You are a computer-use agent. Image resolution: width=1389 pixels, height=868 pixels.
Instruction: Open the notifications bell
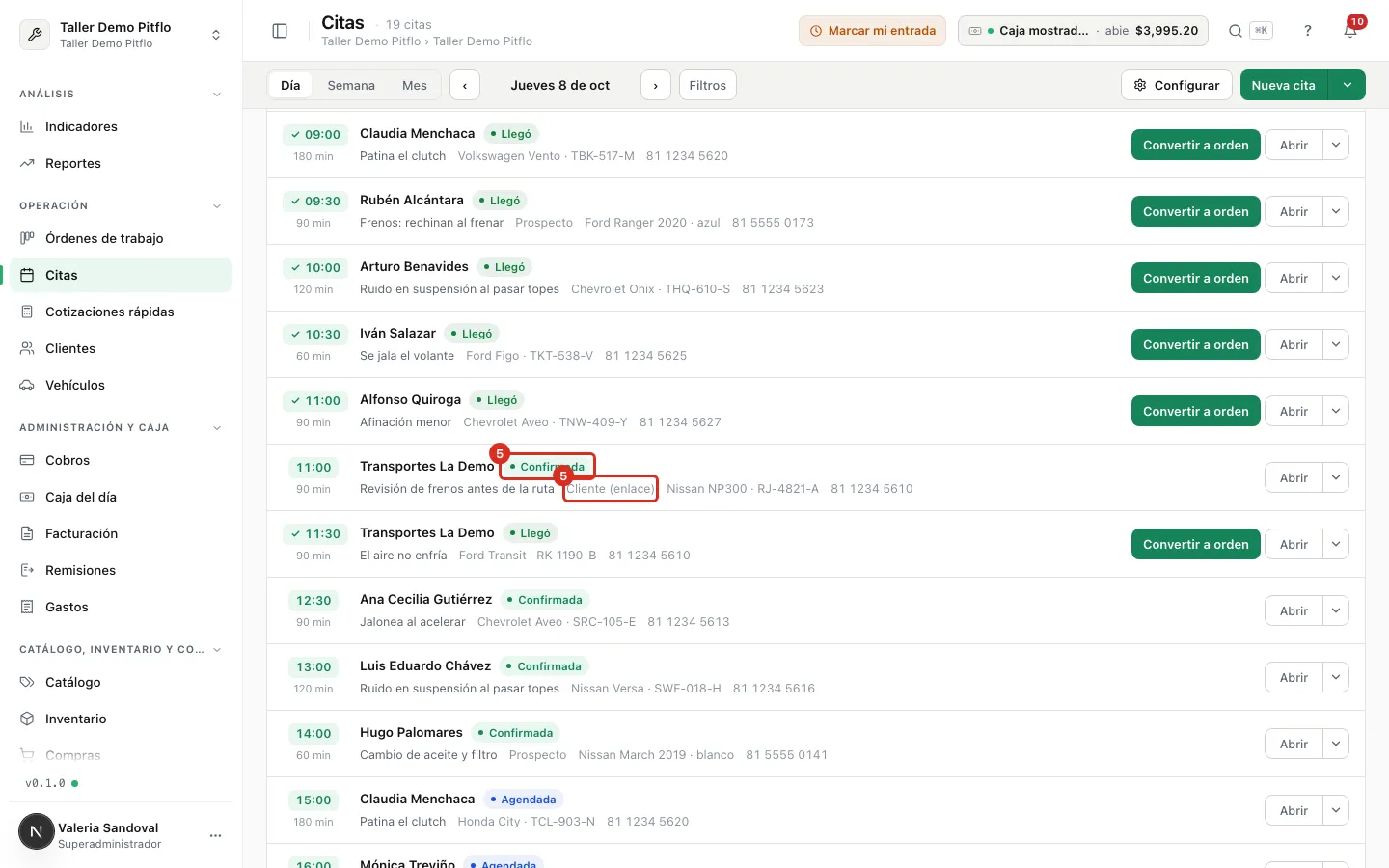pos(1350,31)
